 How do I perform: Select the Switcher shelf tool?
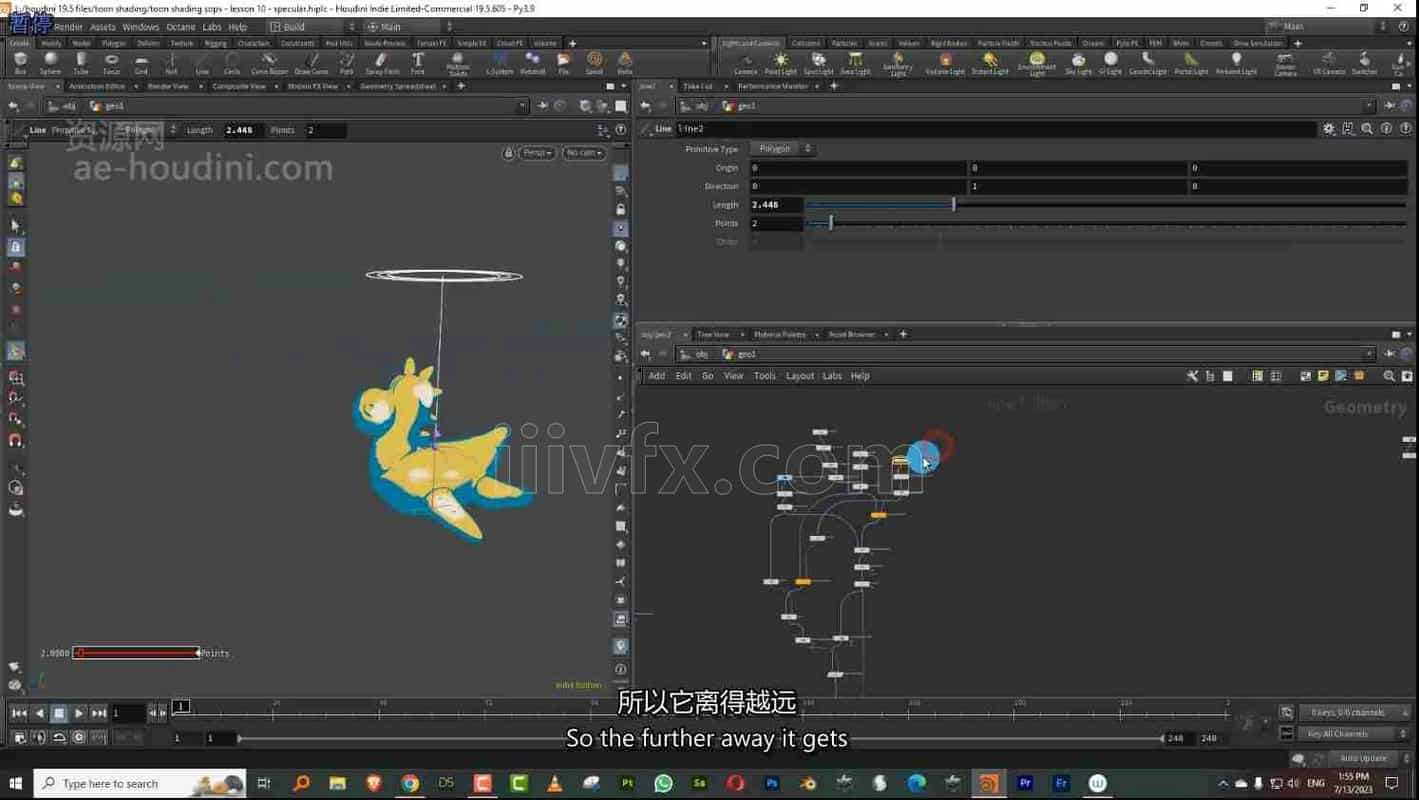pyautogui.click(x=1364, y=63)
